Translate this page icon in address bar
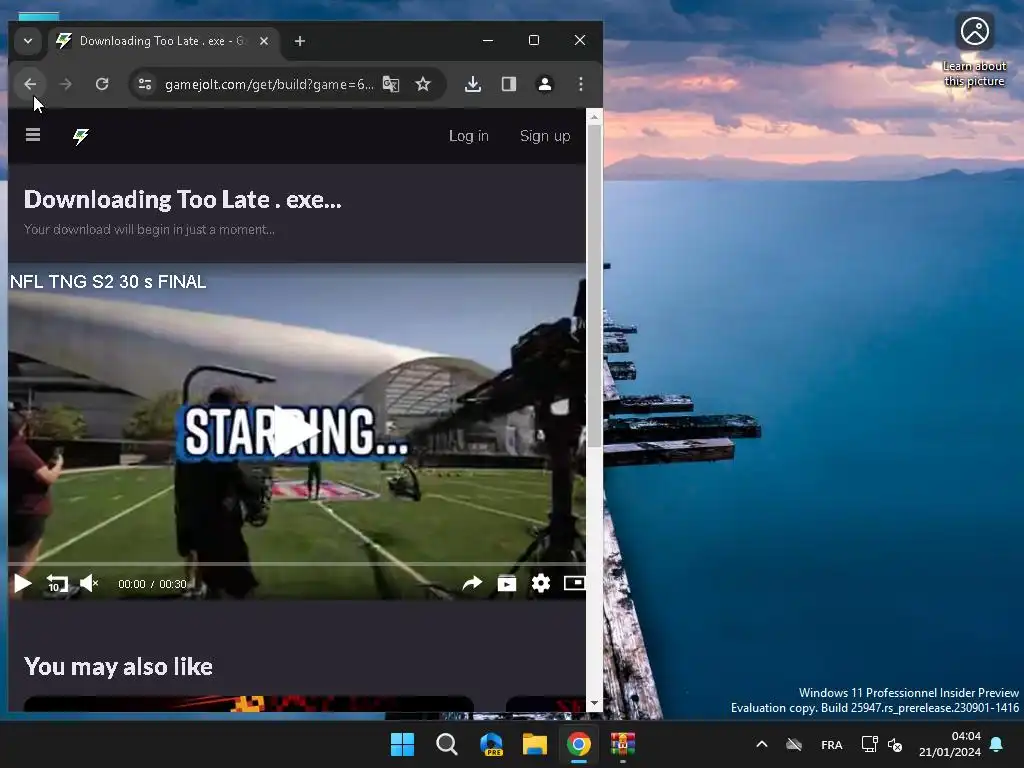This screenshot has width=1024, height=768. (391, 84)
